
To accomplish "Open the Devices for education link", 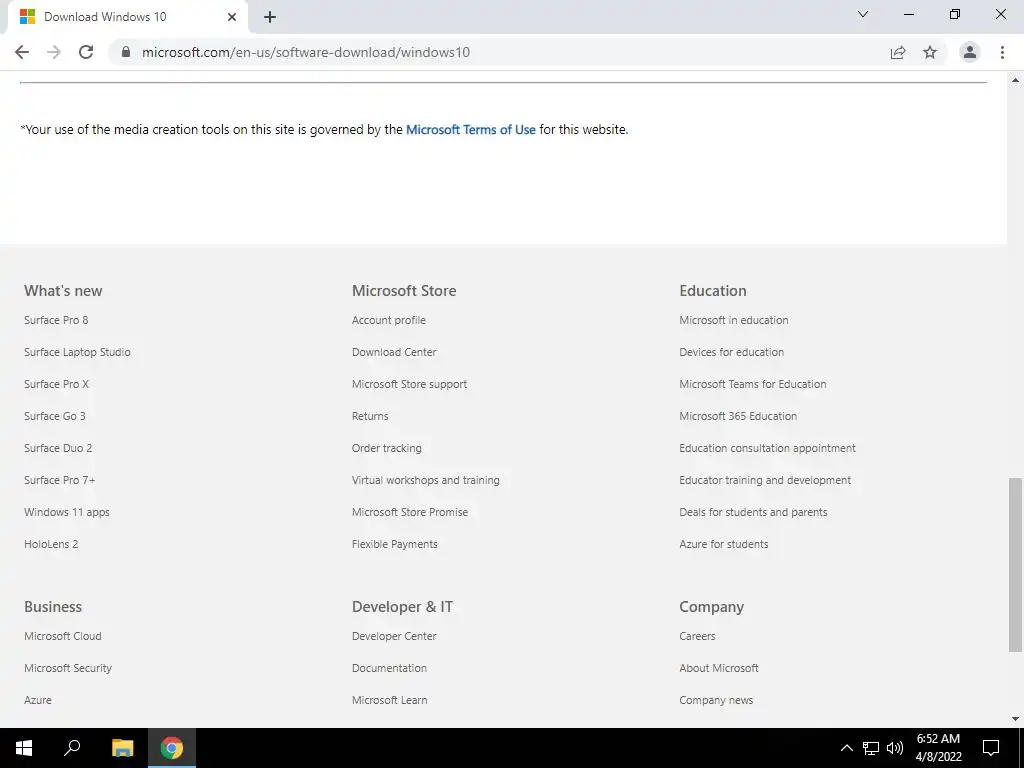I will (x=731, y=352).
